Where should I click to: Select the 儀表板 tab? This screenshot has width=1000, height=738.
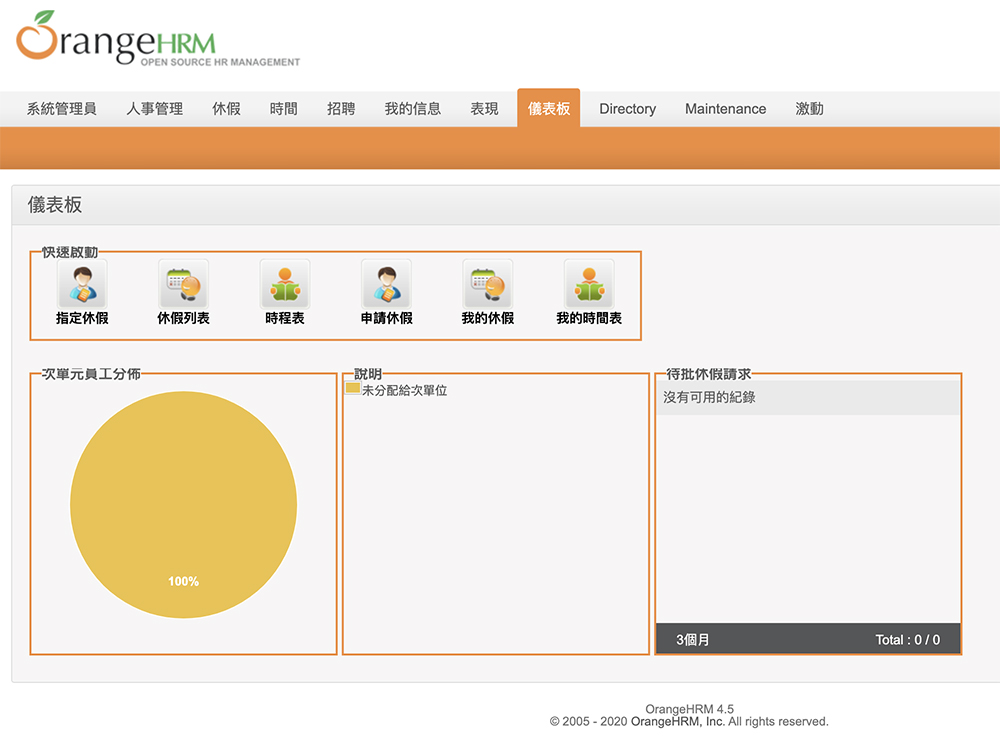[x=549, y=109]
